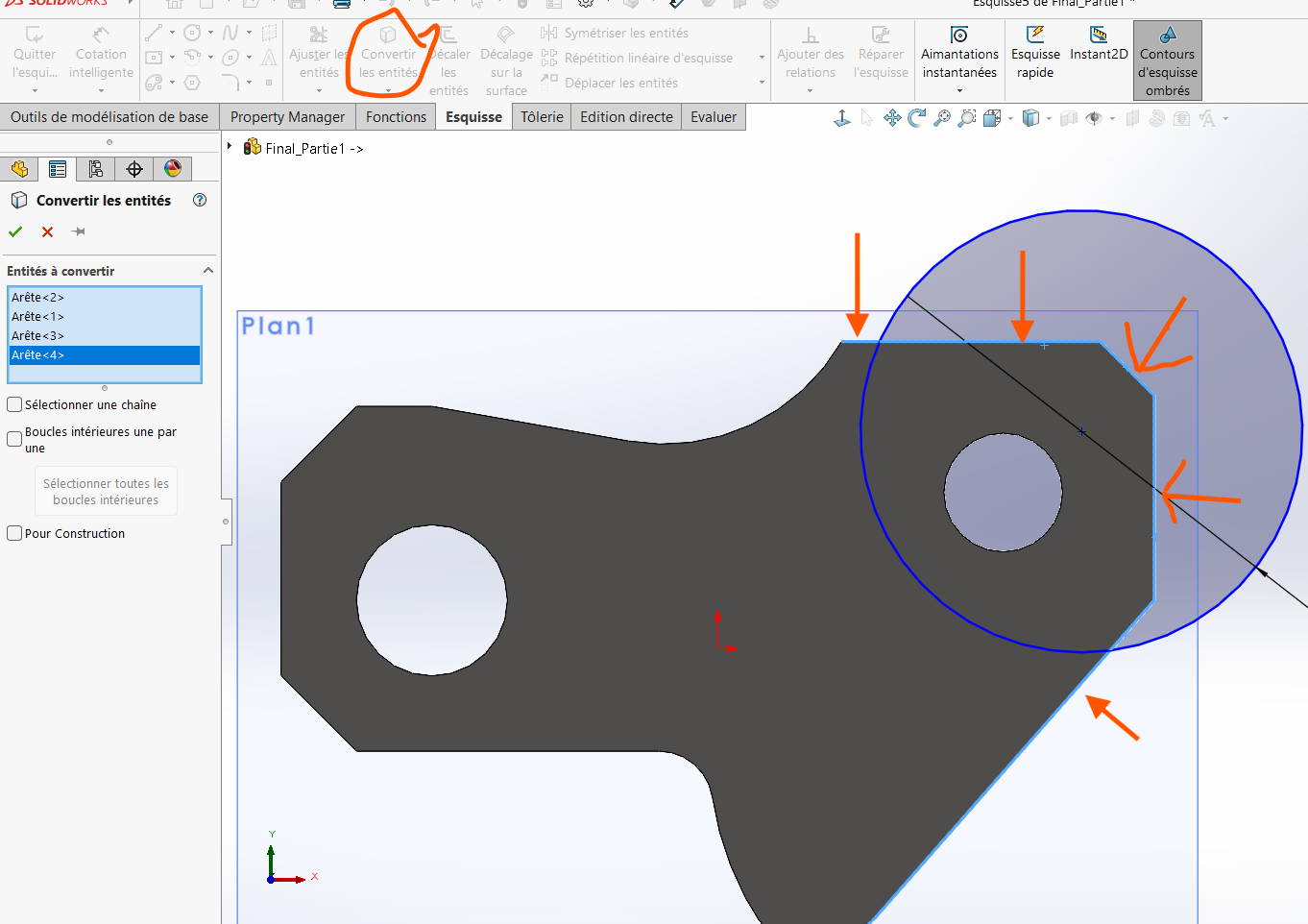Viewport: 1308px width, 924px height.
Task: Open DisplayManager color sphere tab
Action: [x=173, y=169]
